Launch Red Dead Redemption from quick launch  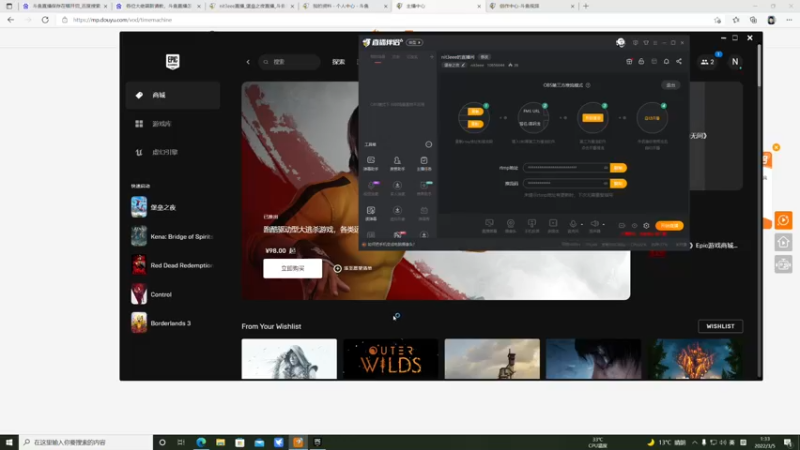(x=171, y=265)
